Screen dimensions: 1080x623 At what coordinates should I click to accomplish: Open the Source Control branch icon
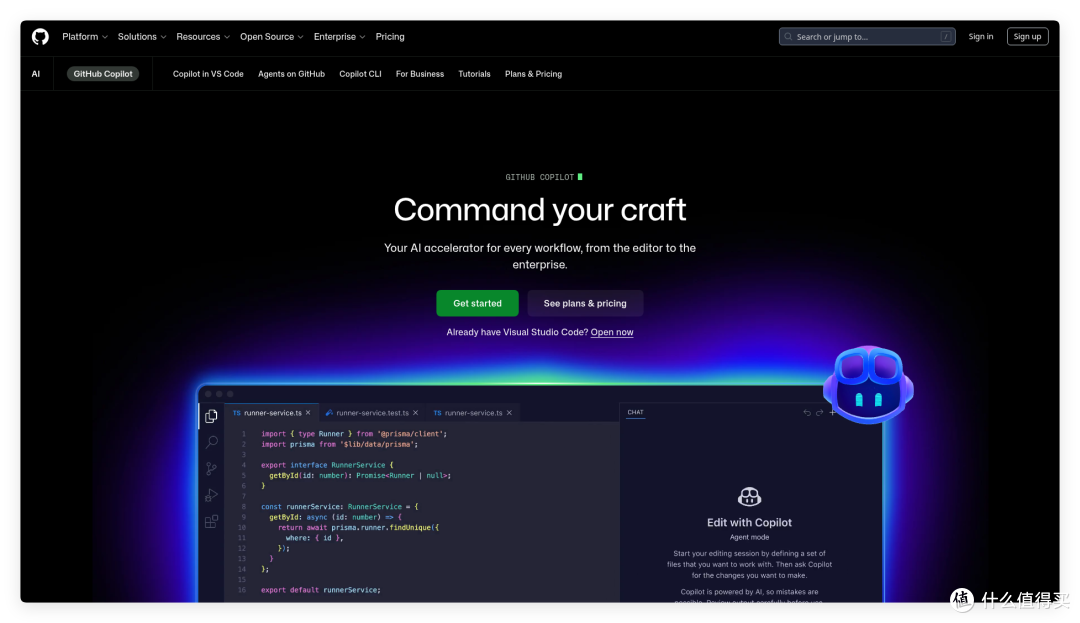tap(211, 469)
